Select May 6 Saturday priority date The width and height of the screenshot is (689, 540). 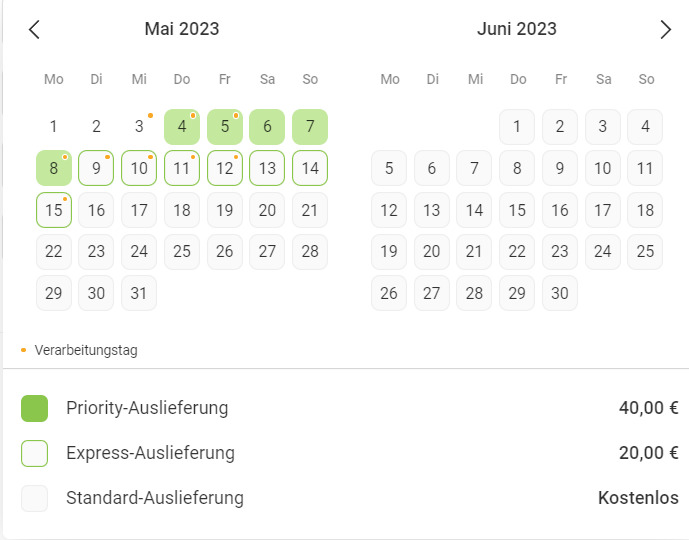tap(267, 127)
